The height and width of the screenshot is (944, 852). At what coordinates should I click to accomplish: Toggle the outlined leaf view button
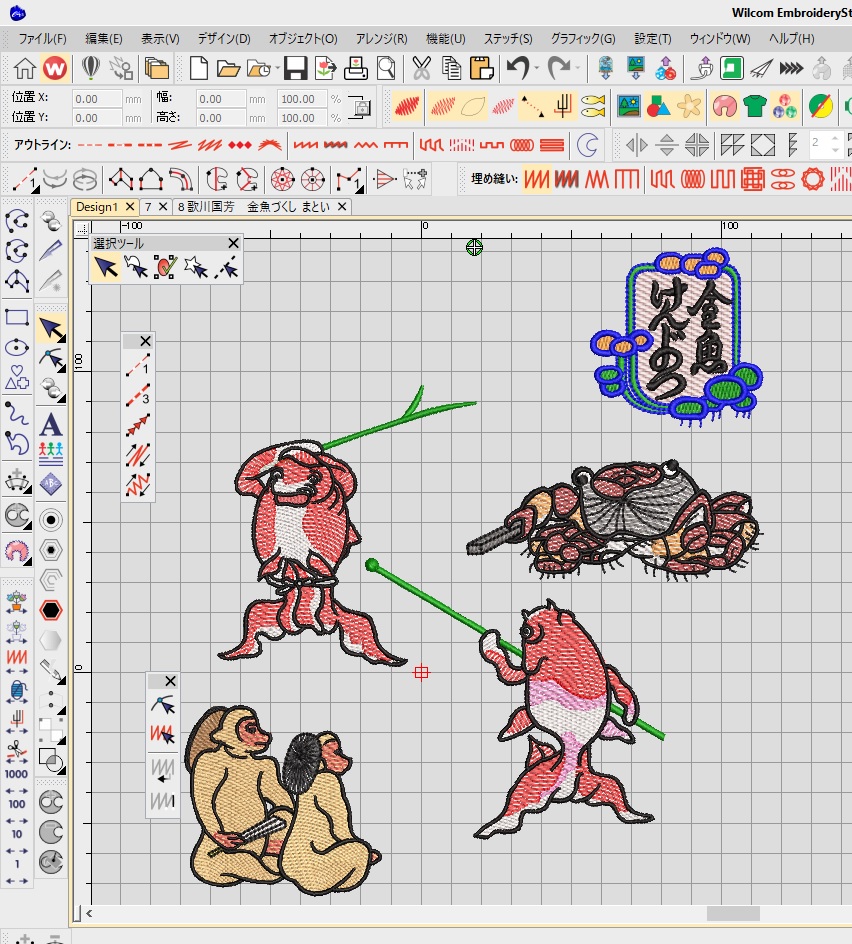[x=473, y=107]
